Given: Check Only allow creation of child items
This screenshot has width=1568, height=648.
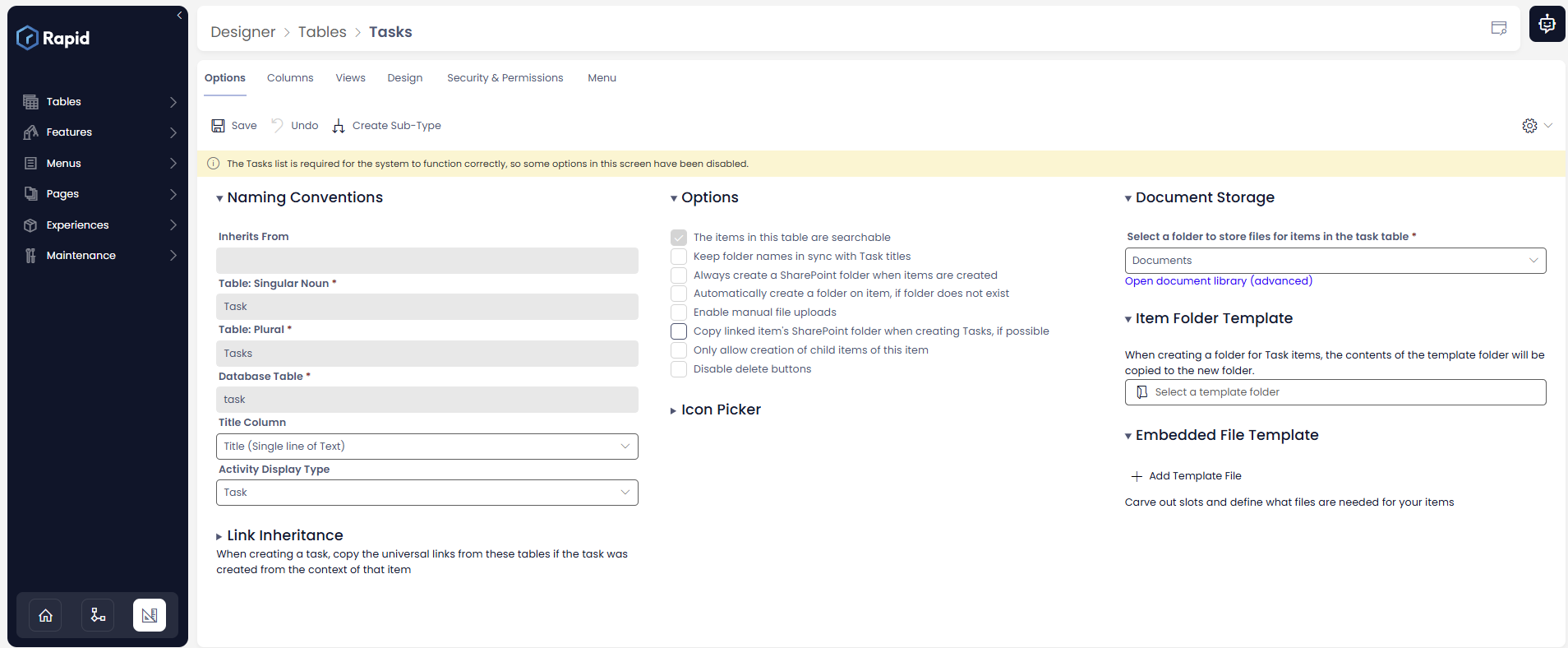Looking at the screenshot, I should tap(679, 350).
